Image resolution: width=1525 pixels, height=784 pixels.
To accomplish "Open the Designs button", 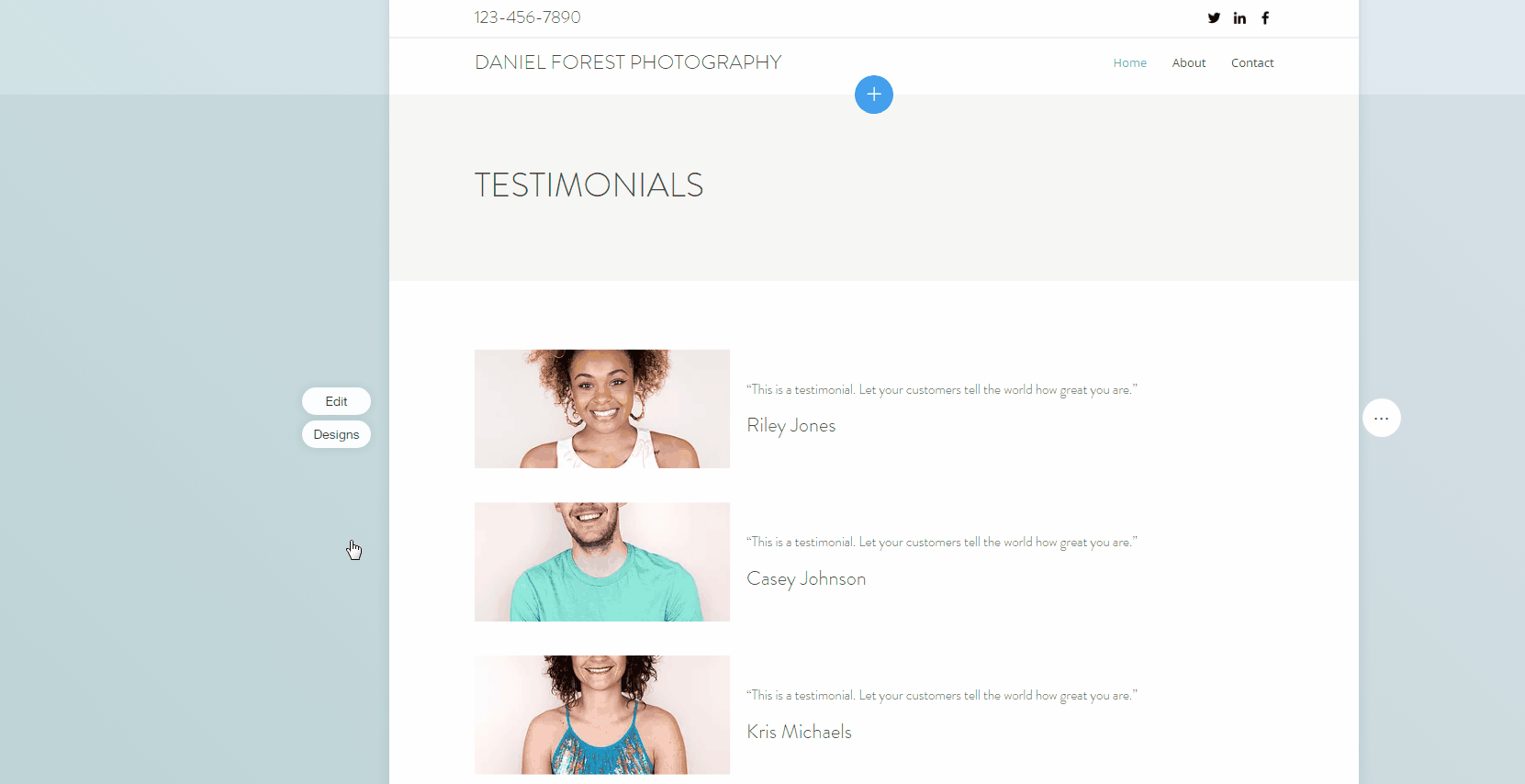I will [336, 434].
